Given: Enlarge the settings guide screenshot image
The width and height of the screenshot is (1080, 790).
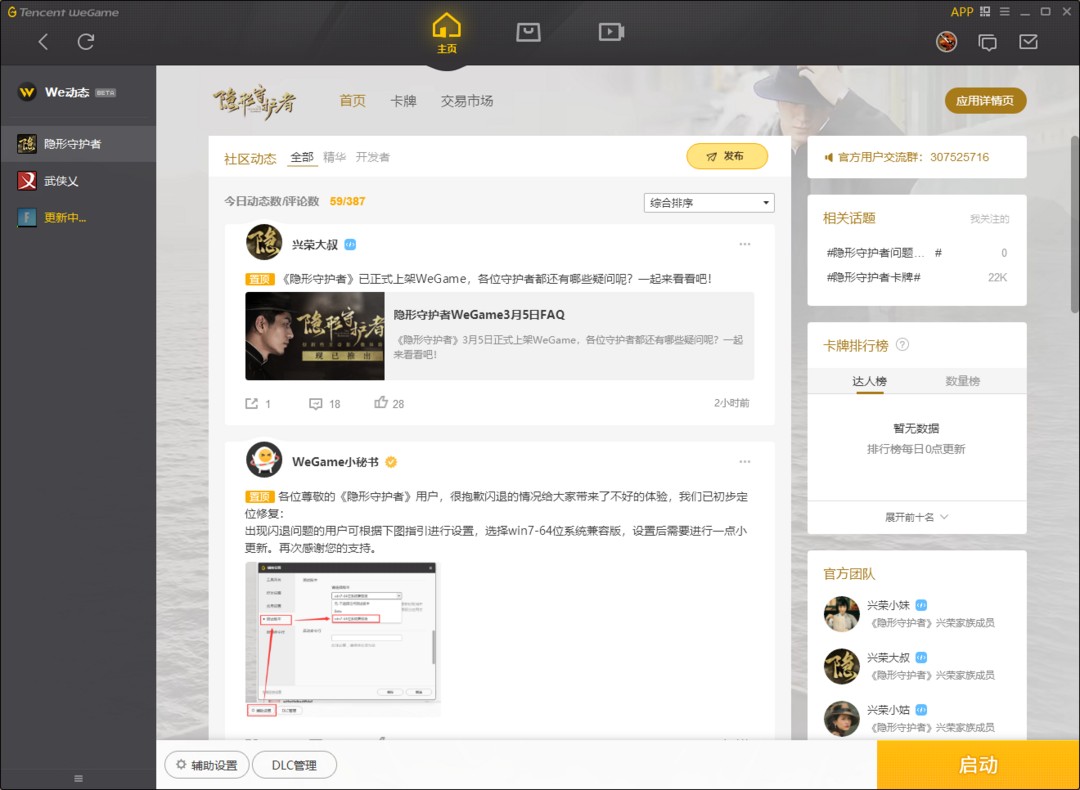Looking at the screenshot, I should click(x=342, y=640).
